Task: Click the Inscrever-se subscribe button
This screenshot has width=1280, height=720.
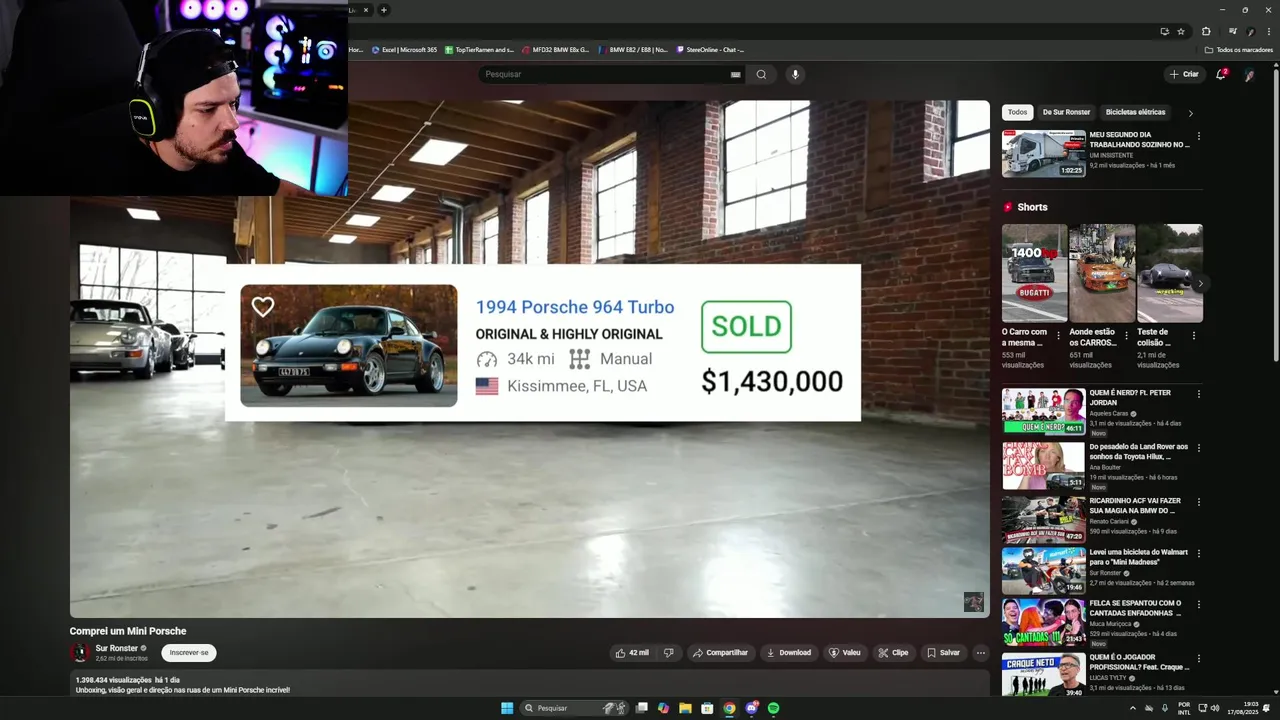Action: coord(189,653)
